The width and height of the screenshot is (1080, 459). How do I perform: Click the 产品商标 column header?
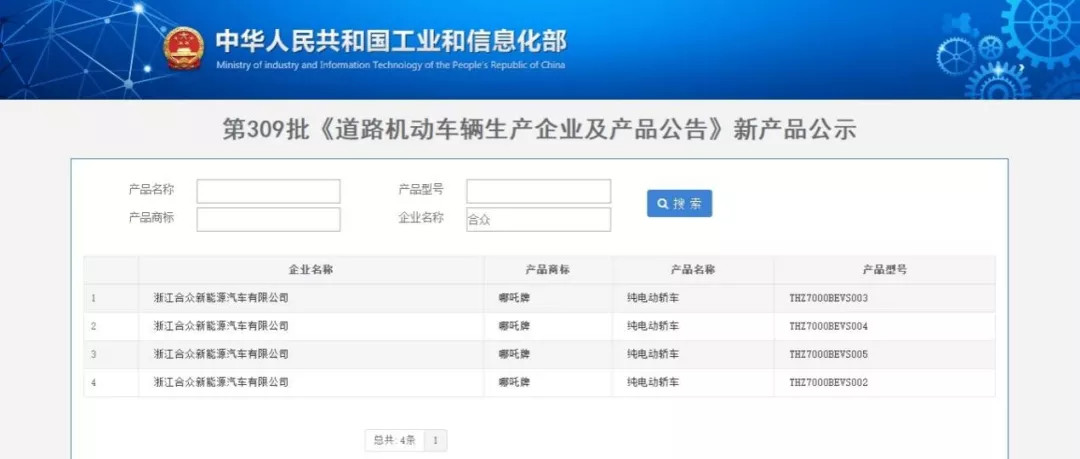click(x=548, y=269)
